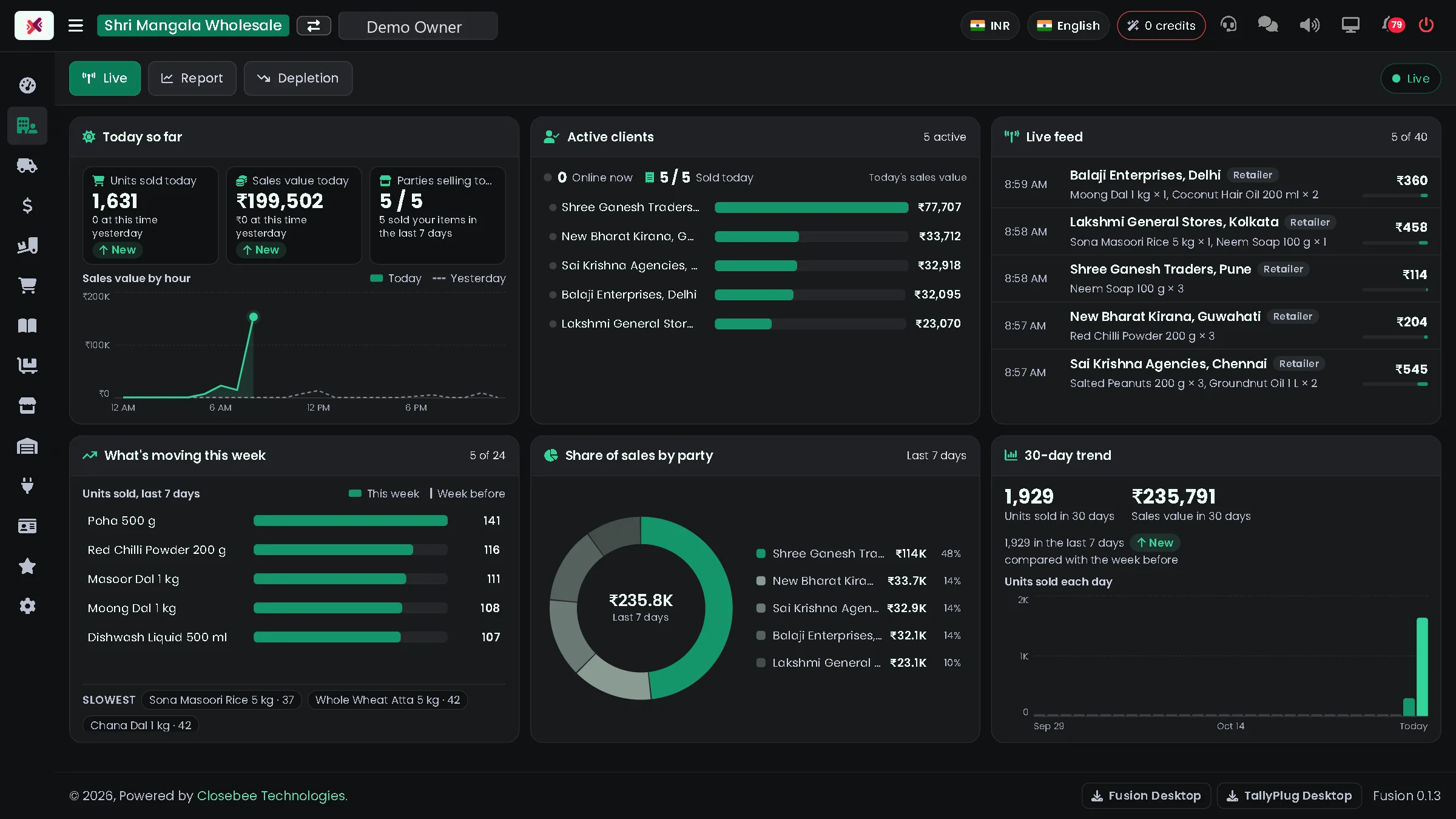Click the switch company arrows icon

(314, 25)
